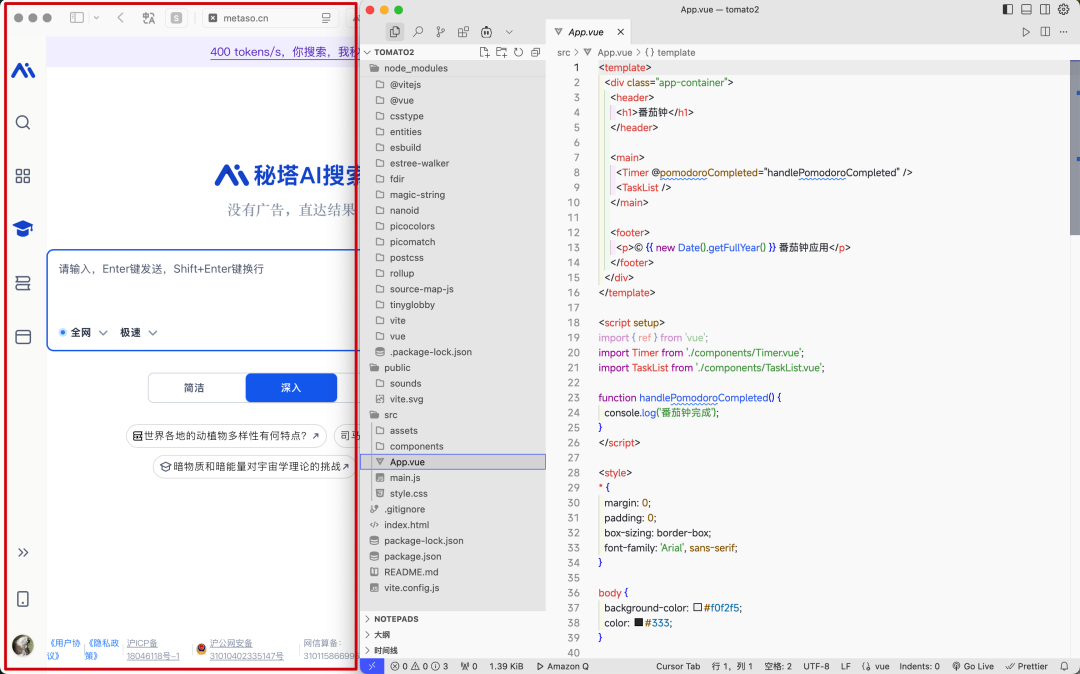1080x674 pixels.
Task: Open editor More Actions ellipsis
Action: pos(1063,32)
